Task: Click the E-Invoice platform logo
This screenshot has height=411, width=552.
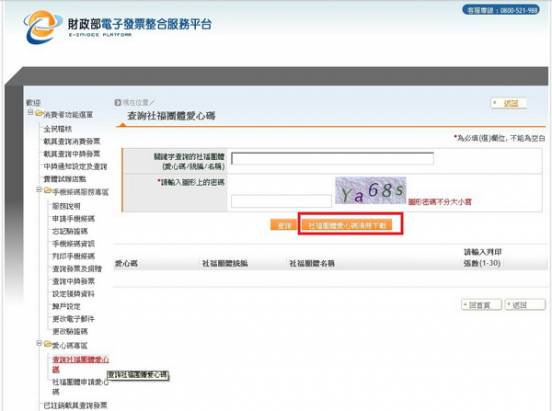Action: click(x=41, y=26)
